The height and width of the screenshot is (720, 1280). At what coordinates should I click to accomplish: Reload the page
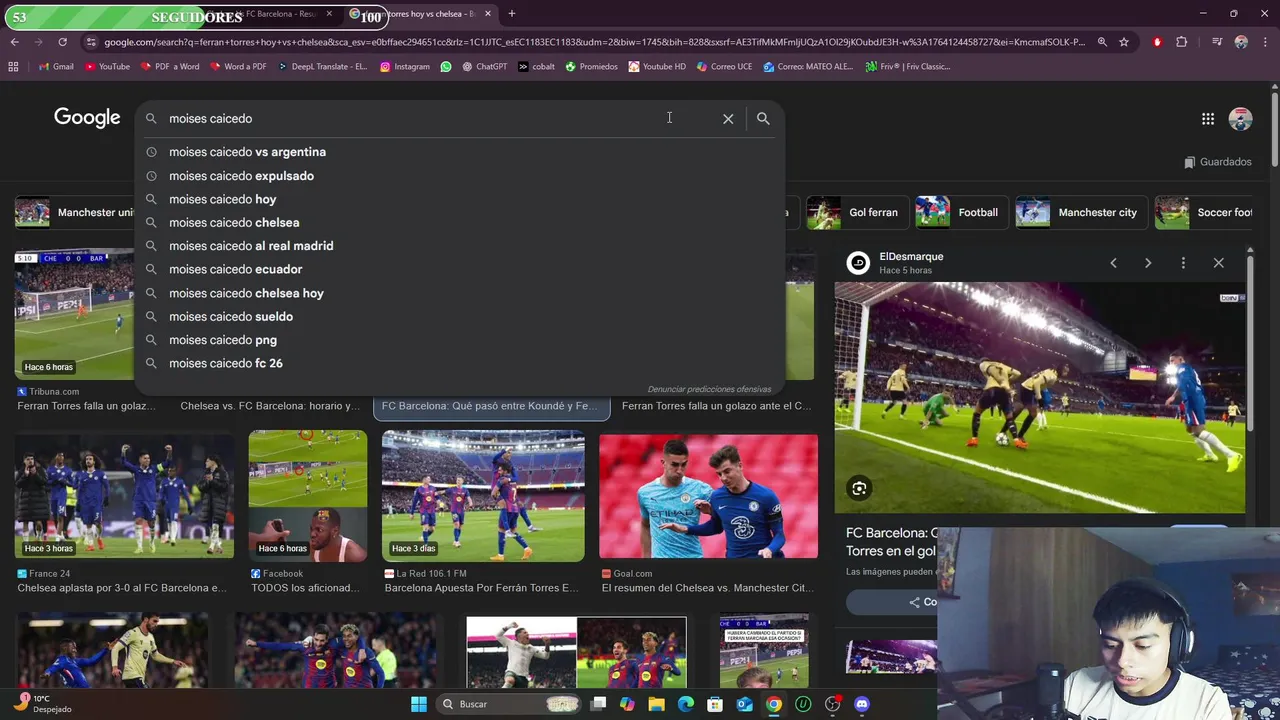pyautogui.click(x=62, y=42)
